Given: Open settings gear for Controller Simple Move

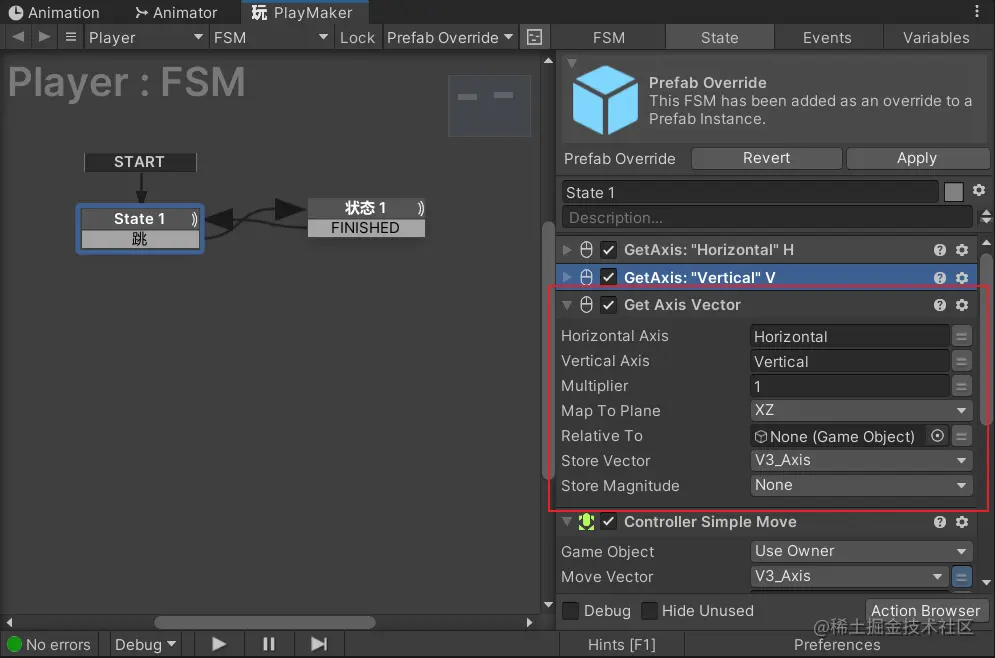Looking at the screenshot, I should [962, 522].
